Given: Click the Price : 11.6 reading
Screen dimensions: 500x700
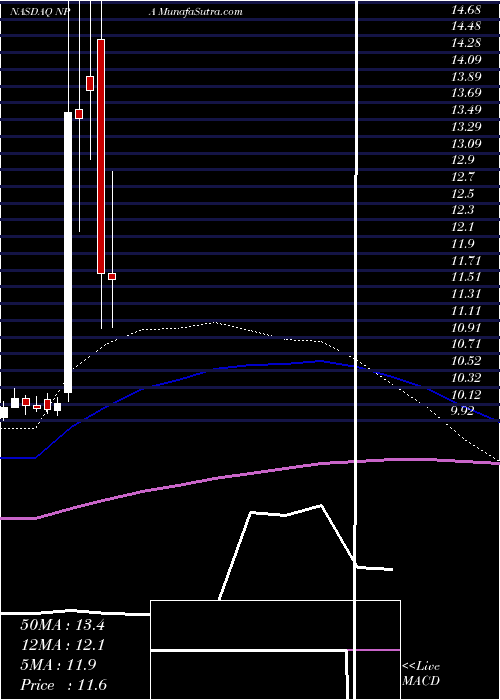Looking at the screenshot, I should (x=63, y=685).
